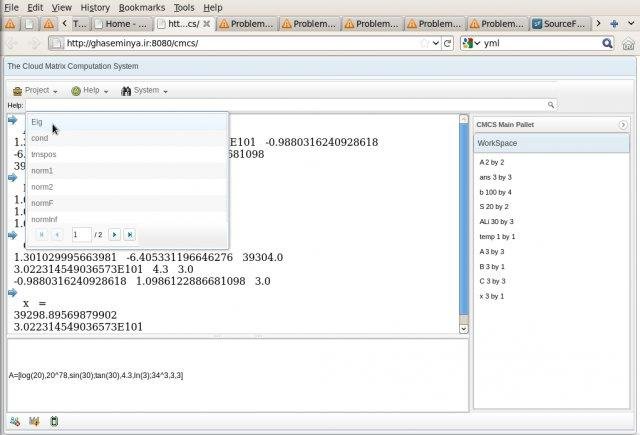Select Eig from the suggestion list

pyautogui.click(x=127, y=122)
